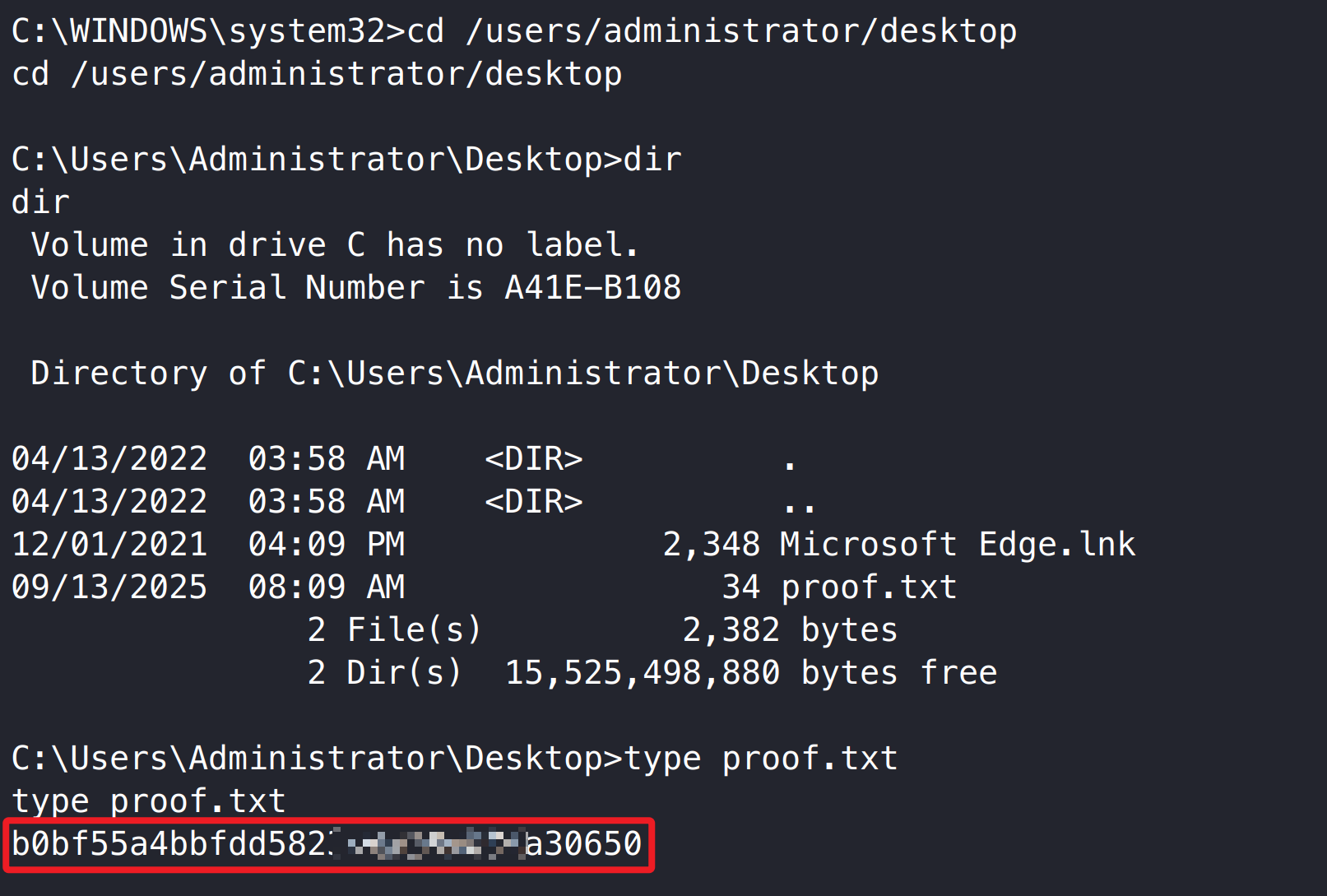Viewport: 1327px width, 896px height.
Task: Click the 09/13/2025 date entry
Action: [109, 587]
